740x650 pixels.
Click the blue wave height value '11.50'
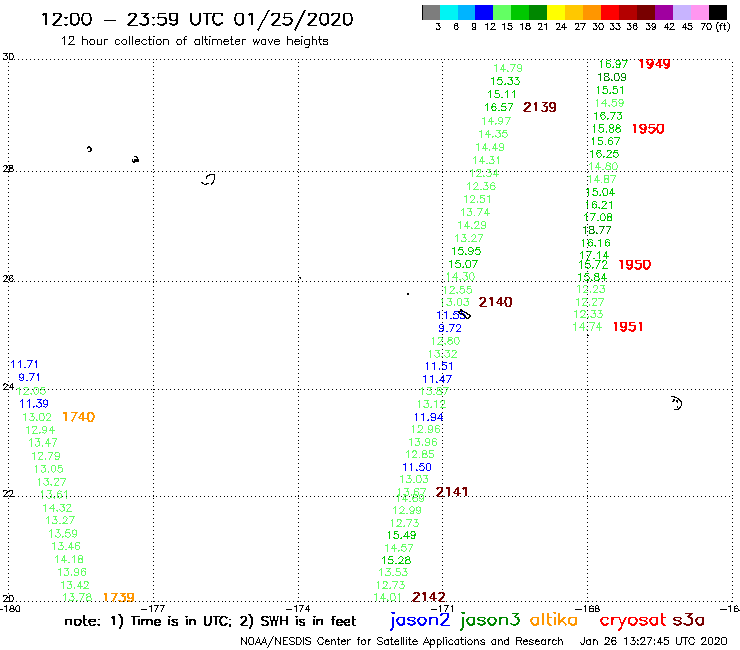click(417, 467)
